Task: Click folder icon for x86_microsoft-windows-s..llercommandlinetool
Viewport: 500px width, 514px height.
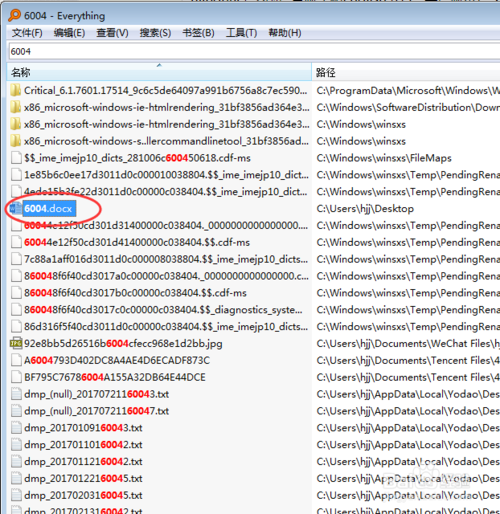Action: coord(16,141)
